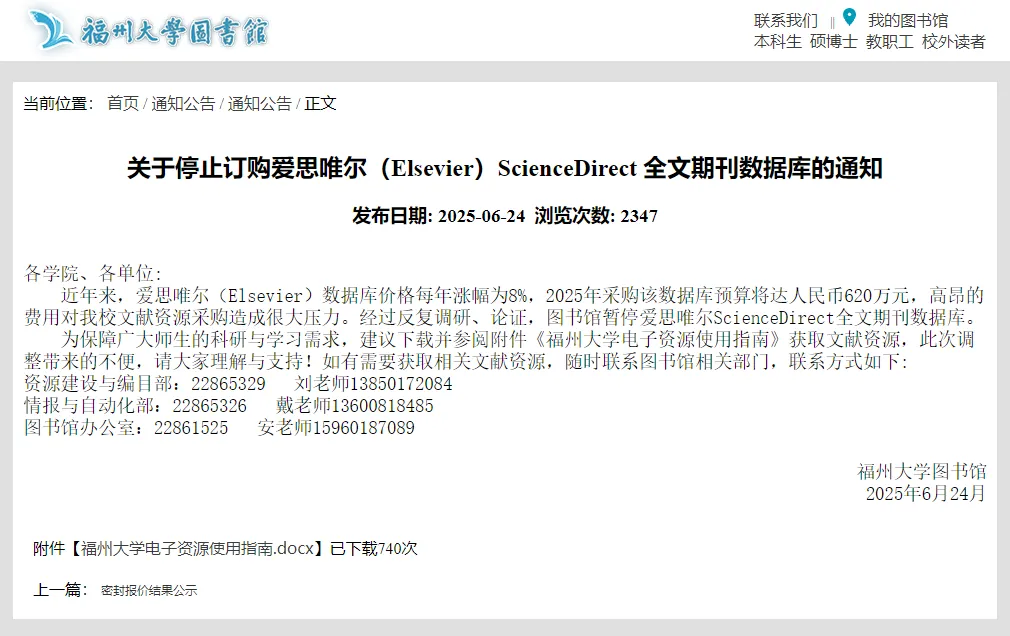Click the greeting 各学院、各单位
The height and width of the screenshot is (636, 1010).
92,273
